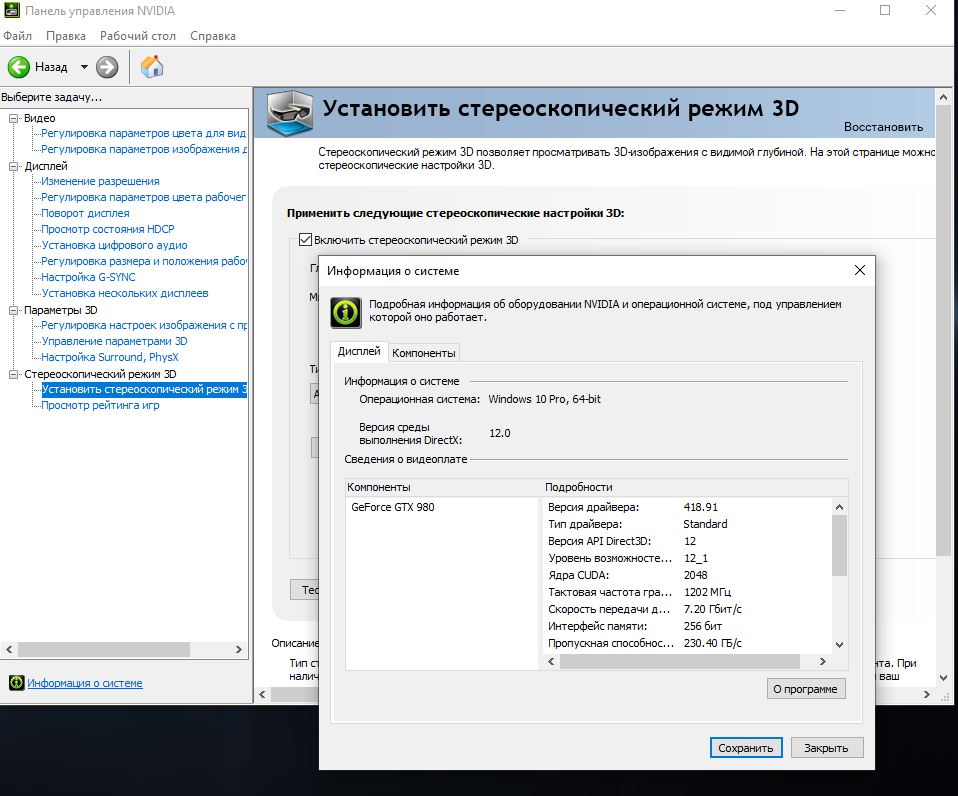Select Регулировка размера и положения item
Screen dimensions: 958x796
(x=144, y=261)
